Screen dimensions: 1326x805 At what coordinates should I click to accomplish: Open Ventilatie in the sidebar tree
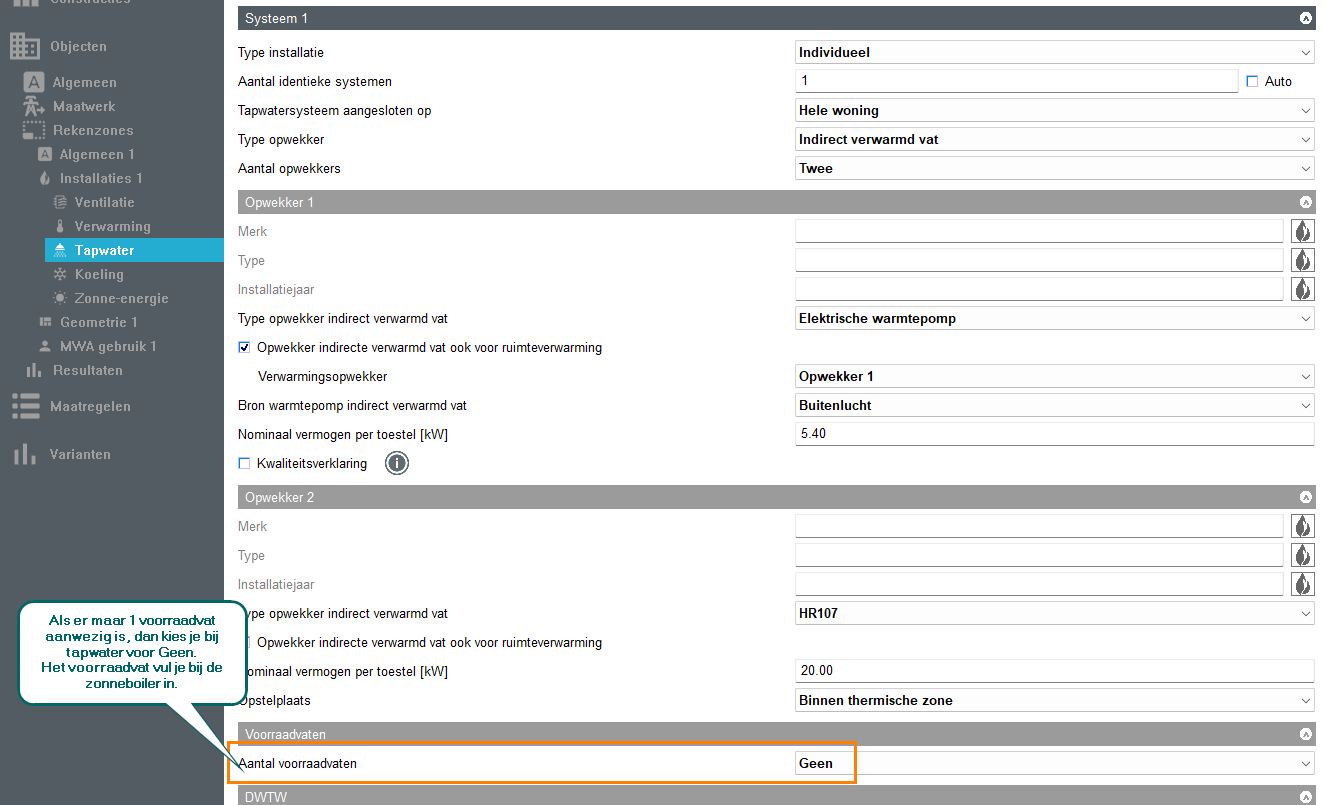[x=104, y=202]
